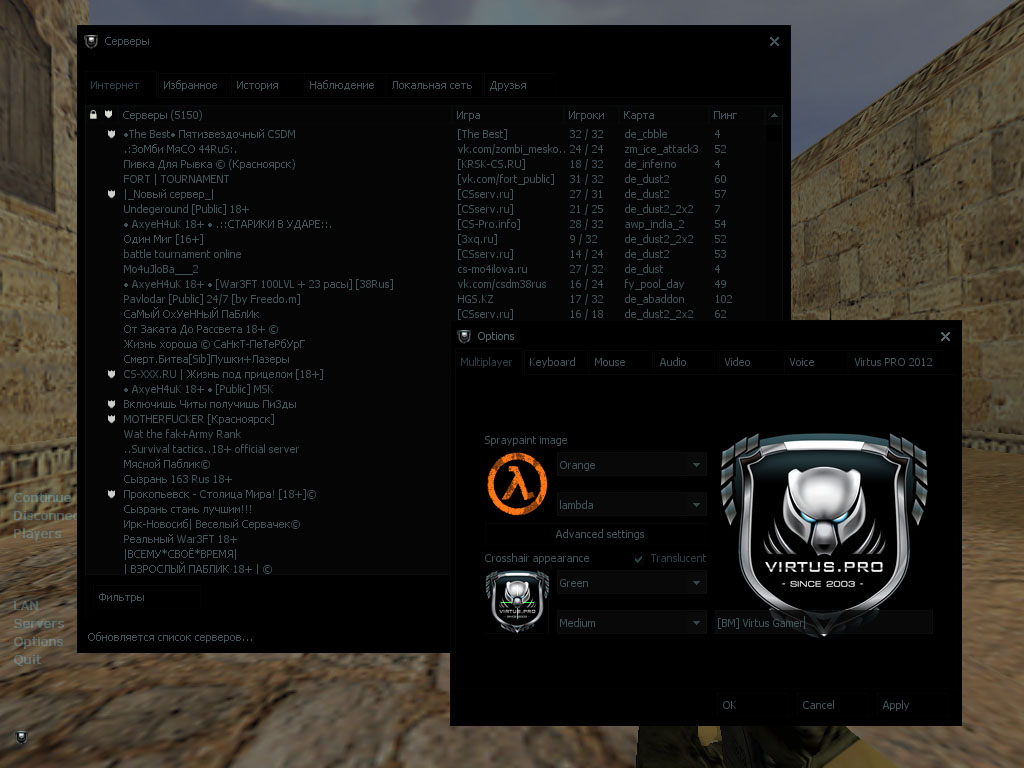Click shield icon beside CS-XXX.RU server row
This screenshot has height=768, width=1024.
(x=111, y=374)
